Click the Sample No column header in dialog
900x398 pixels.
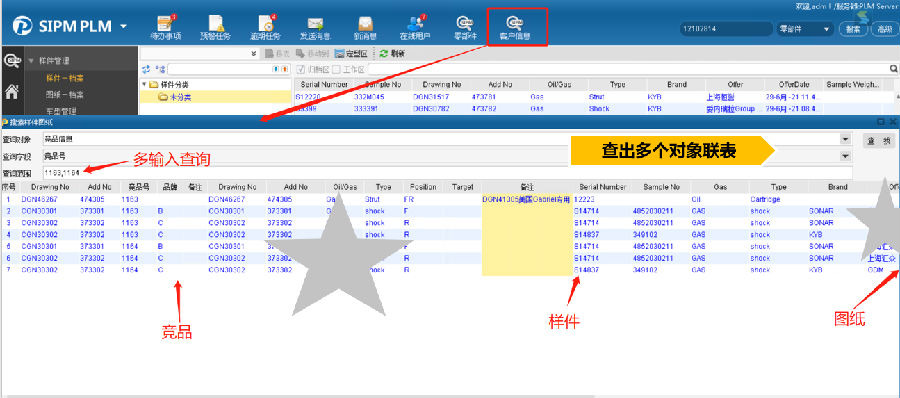click(661, 187)
